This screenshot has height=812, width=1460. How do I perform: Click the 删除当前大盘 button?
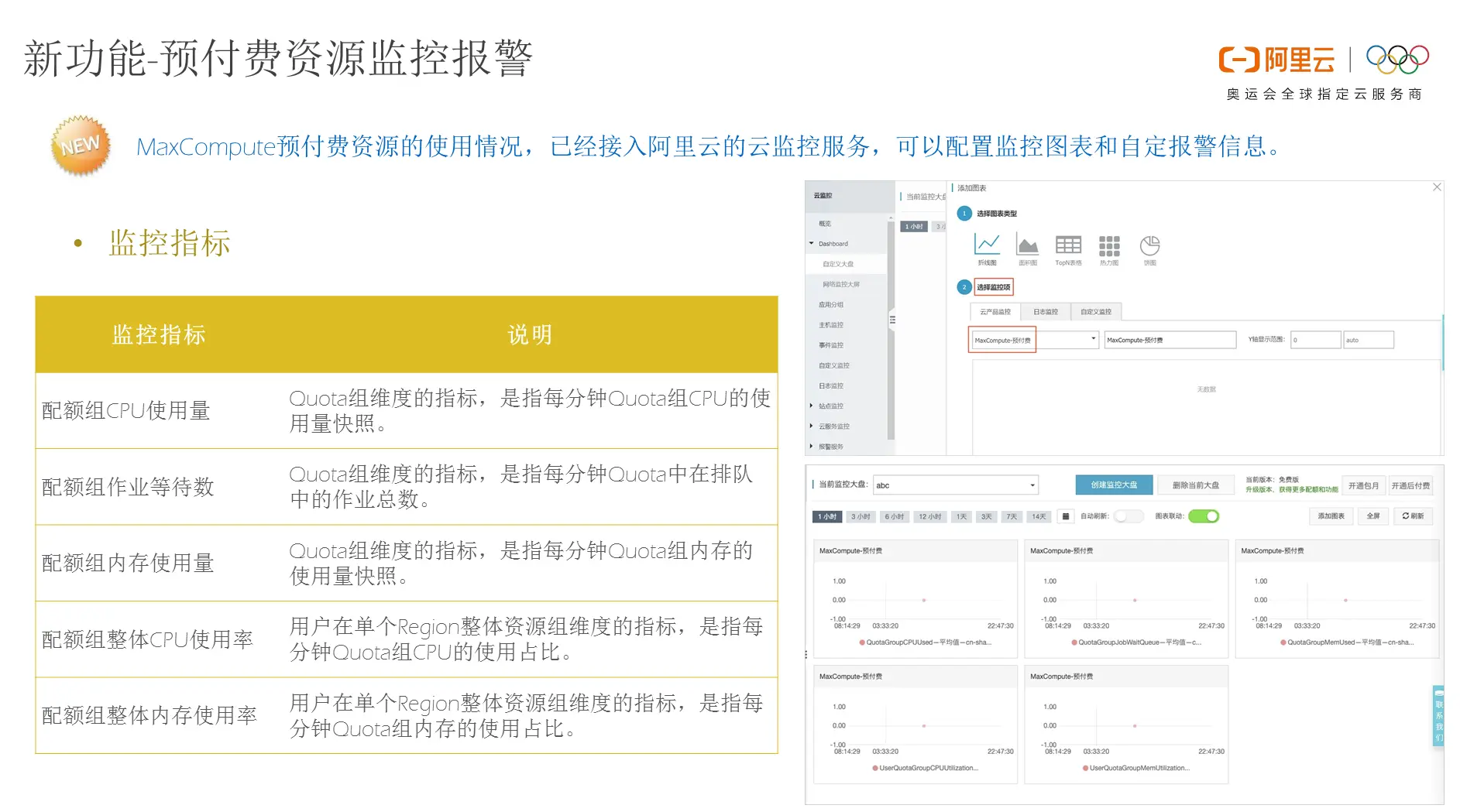pyautogui.click(x=1195, y=485)
